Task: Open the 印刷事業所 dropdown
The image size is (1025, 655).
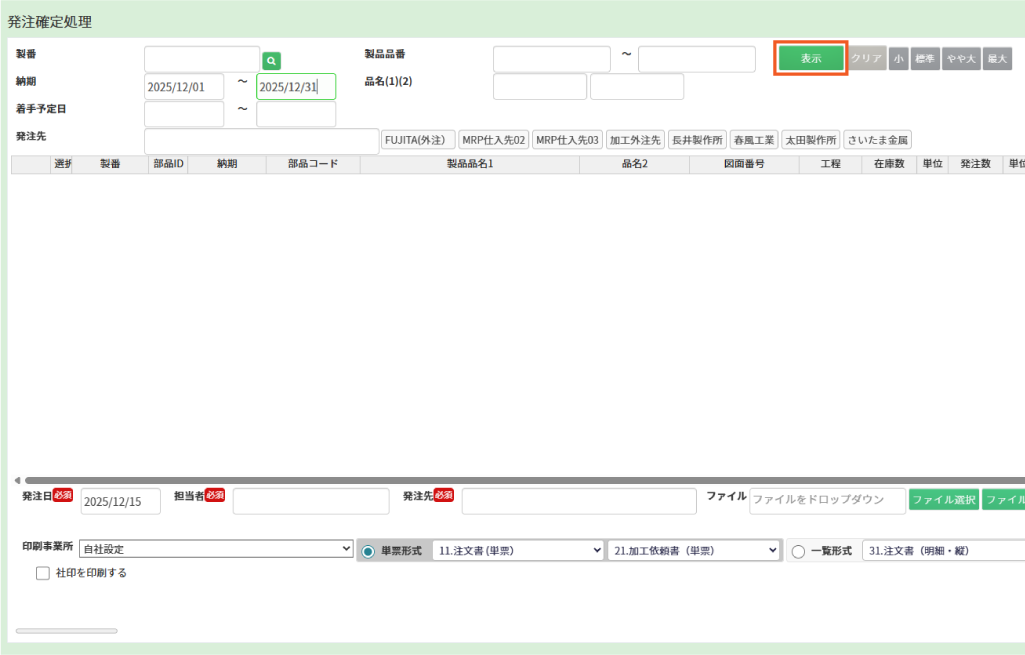Action: coord(216,549)
